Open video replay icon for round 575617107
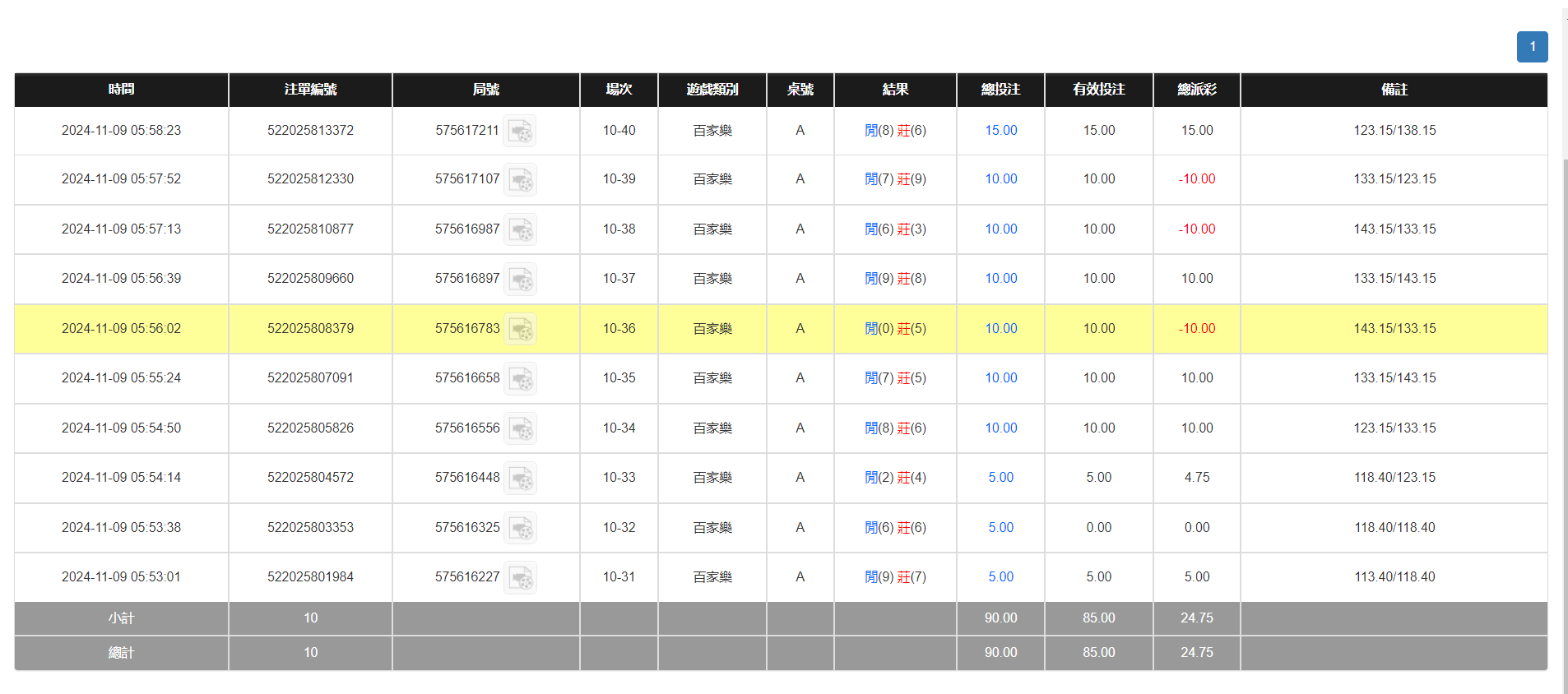 (x=521, y=180)
